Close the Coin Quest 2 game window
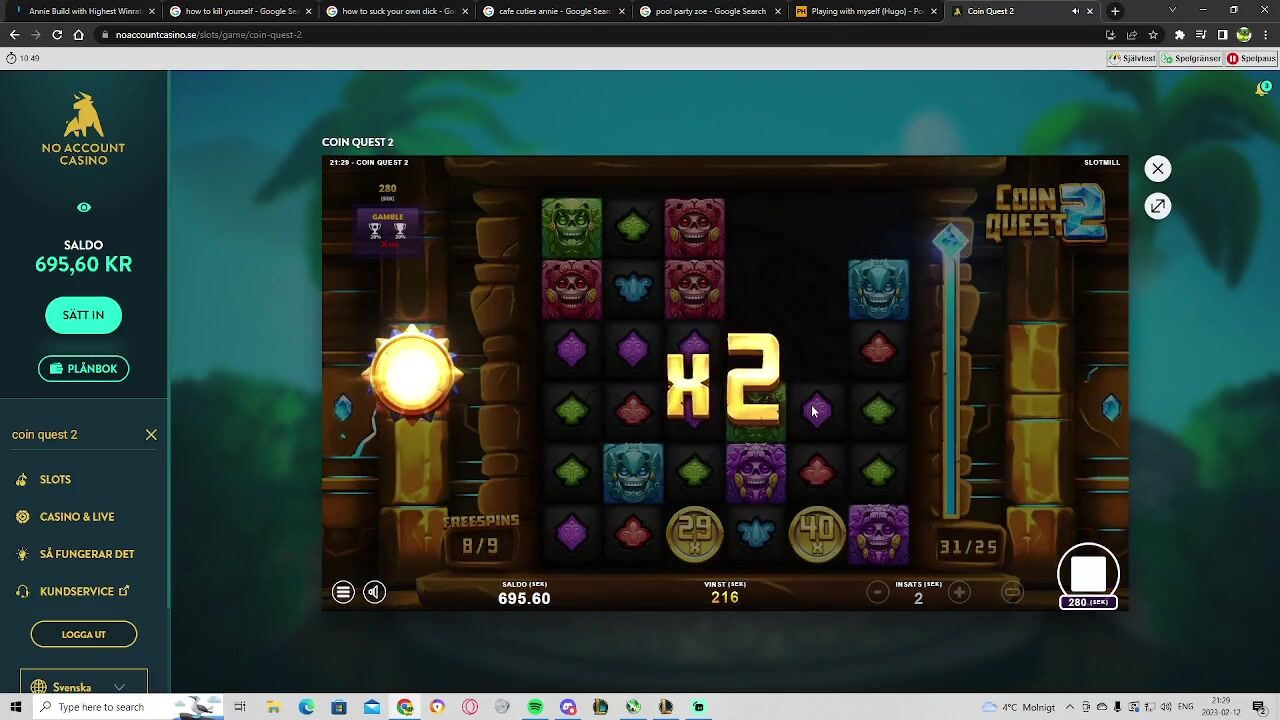 point(1157,169)
